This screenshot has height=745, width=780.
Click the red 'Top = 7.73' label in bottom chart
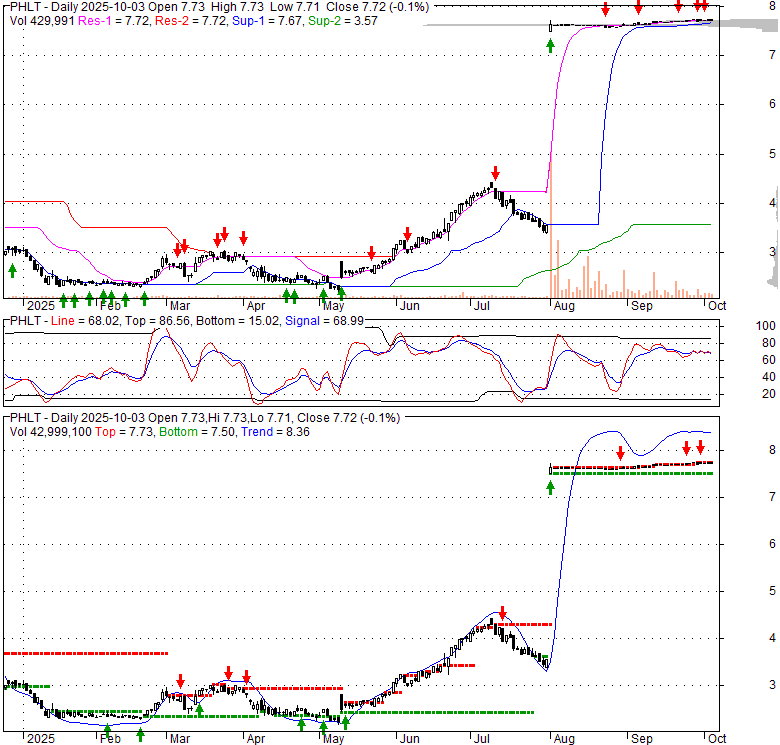(x=124, y=432)
